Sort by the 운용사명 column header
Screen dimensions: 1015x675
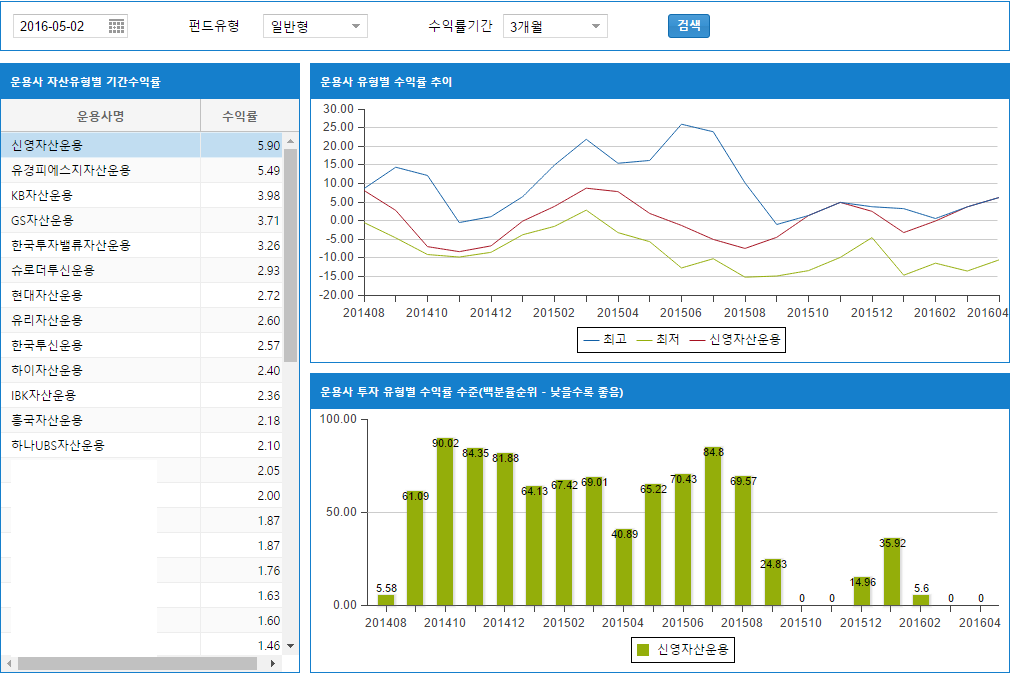click(x=100, y=116)
